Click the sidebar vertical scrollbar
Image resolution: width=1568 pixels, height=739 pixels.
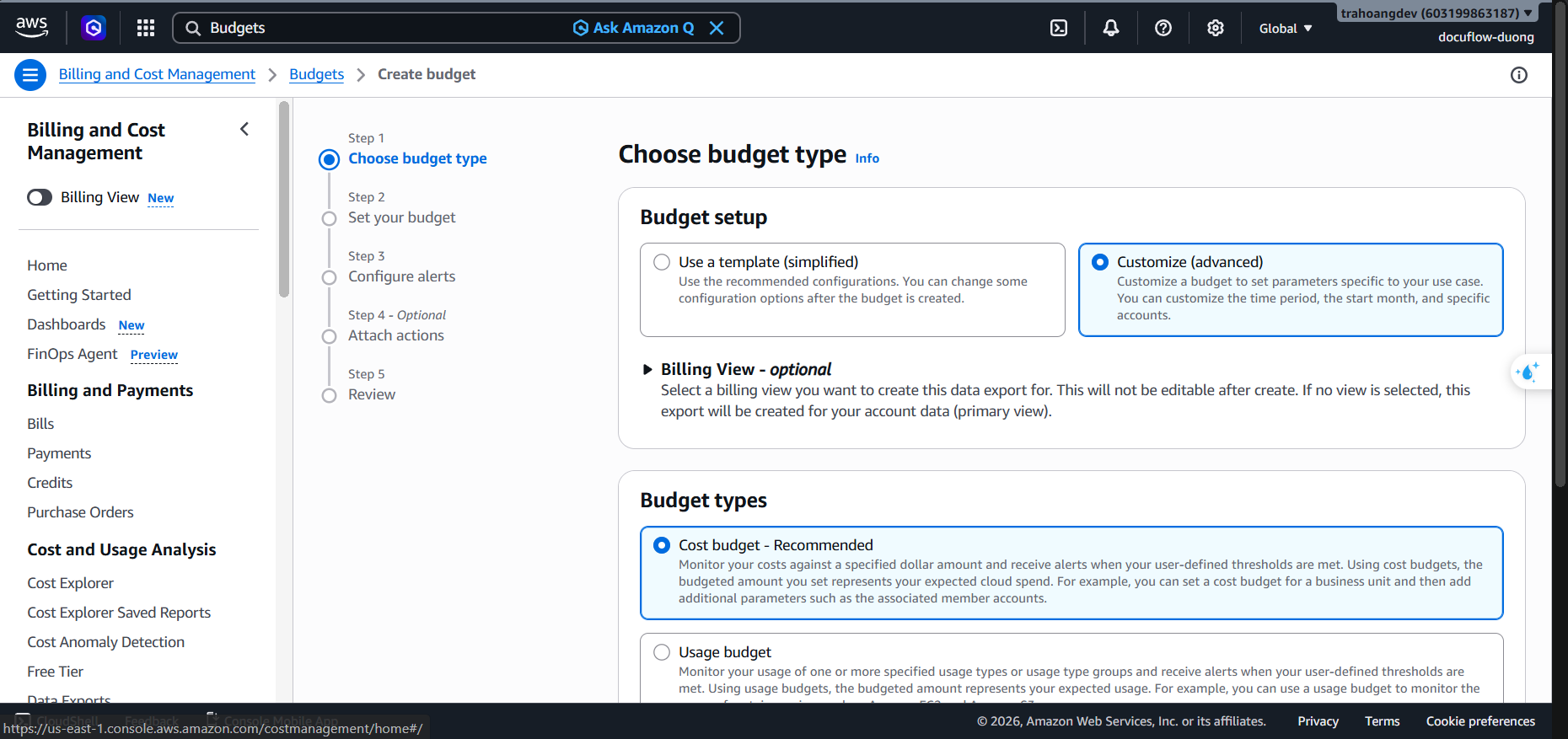coord(284,199)
